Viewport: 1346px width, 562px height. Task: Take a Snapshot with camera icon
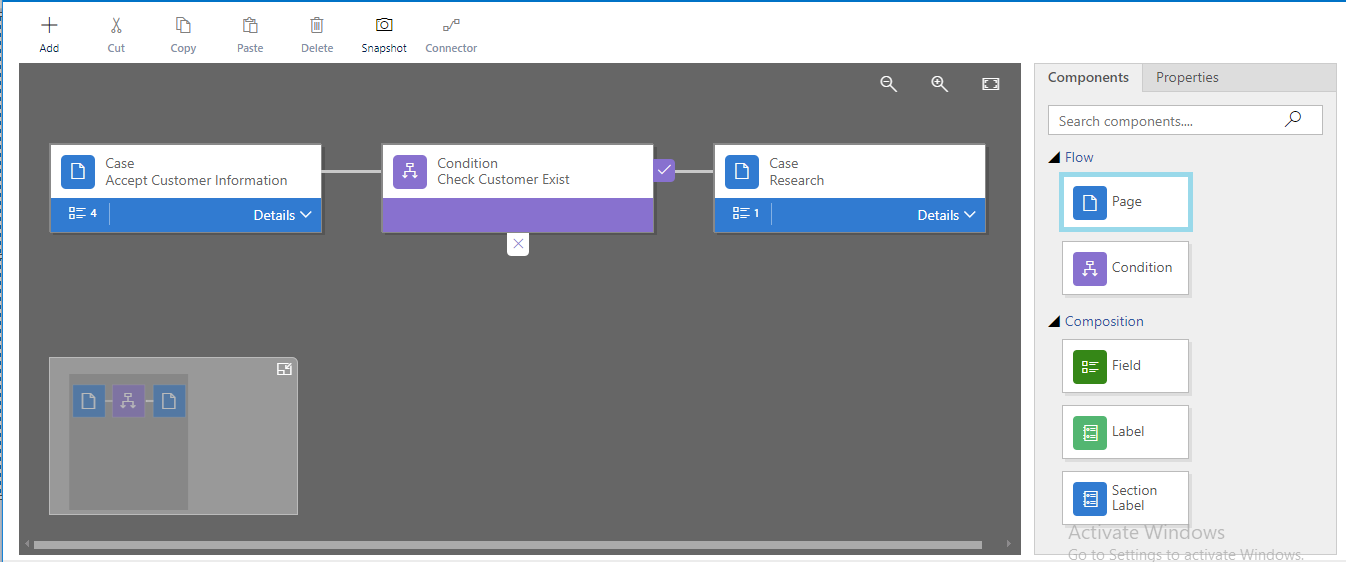(x=384, y=26)
